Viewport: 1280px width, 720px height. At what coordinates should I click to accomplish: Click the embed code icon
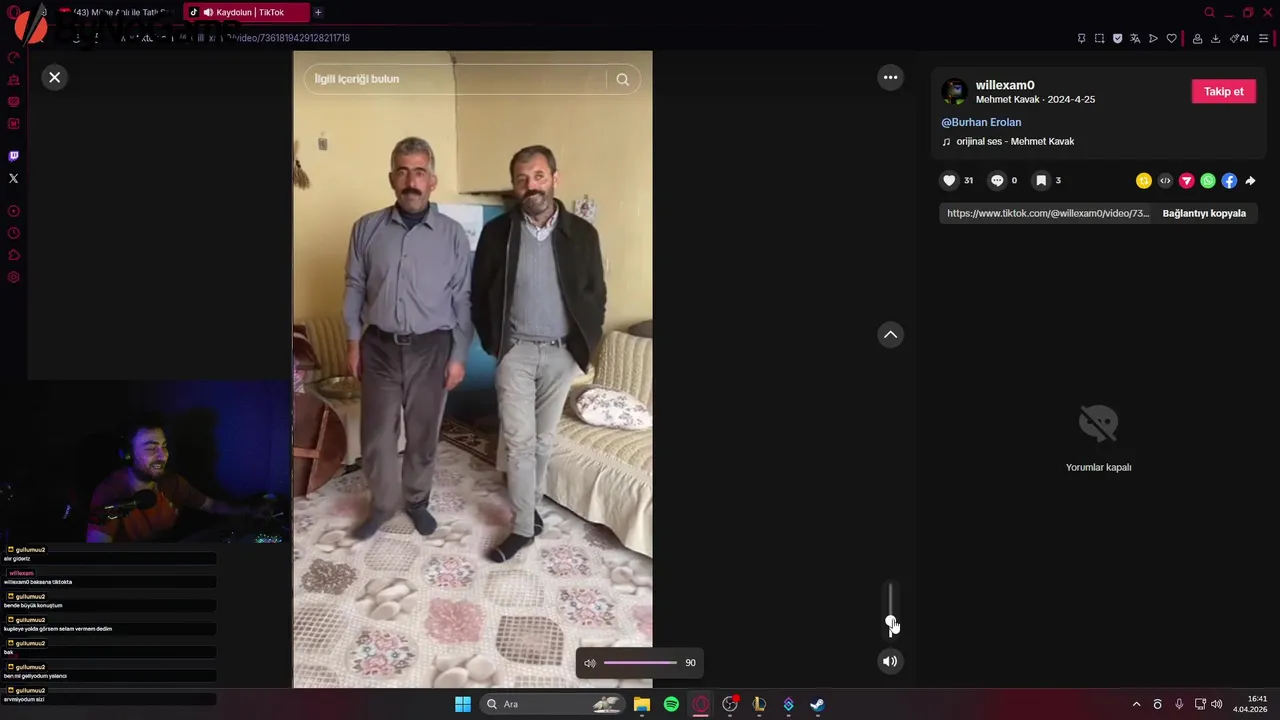tap(1165, 181)
